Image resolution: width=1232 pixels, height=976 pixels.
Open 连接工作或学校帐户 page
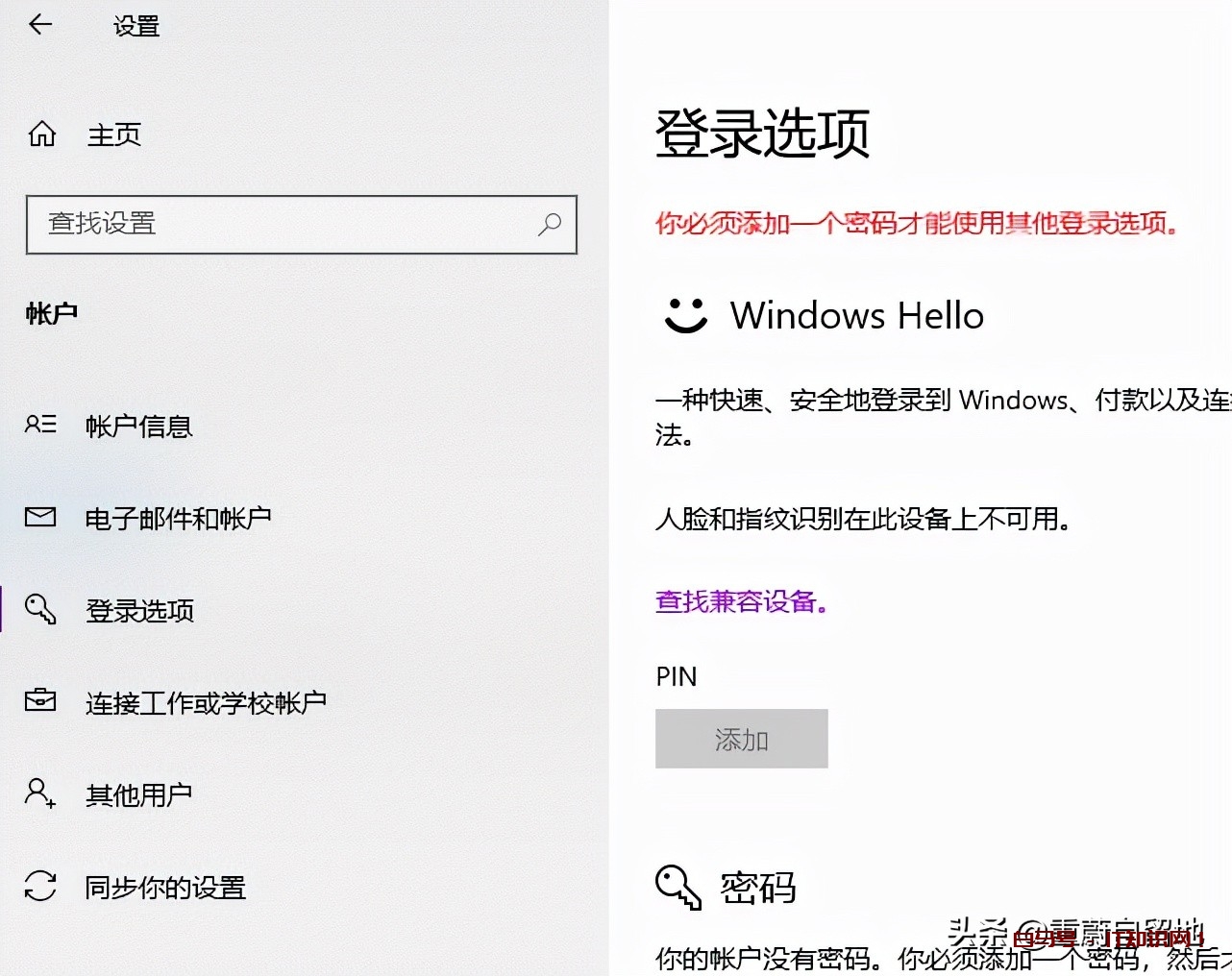pos(206,703)
